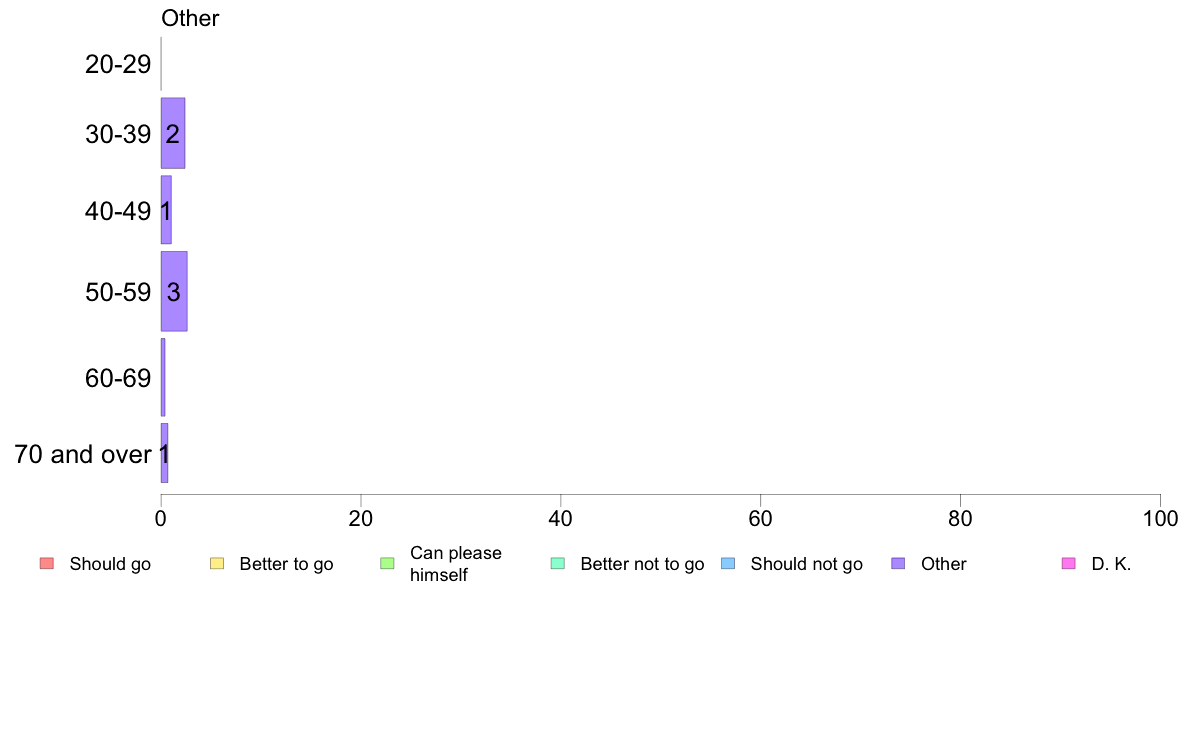Click the chart title Other
Viewport: 1188px width, 736px height.
pyautogui.click(x=190, y=18)
